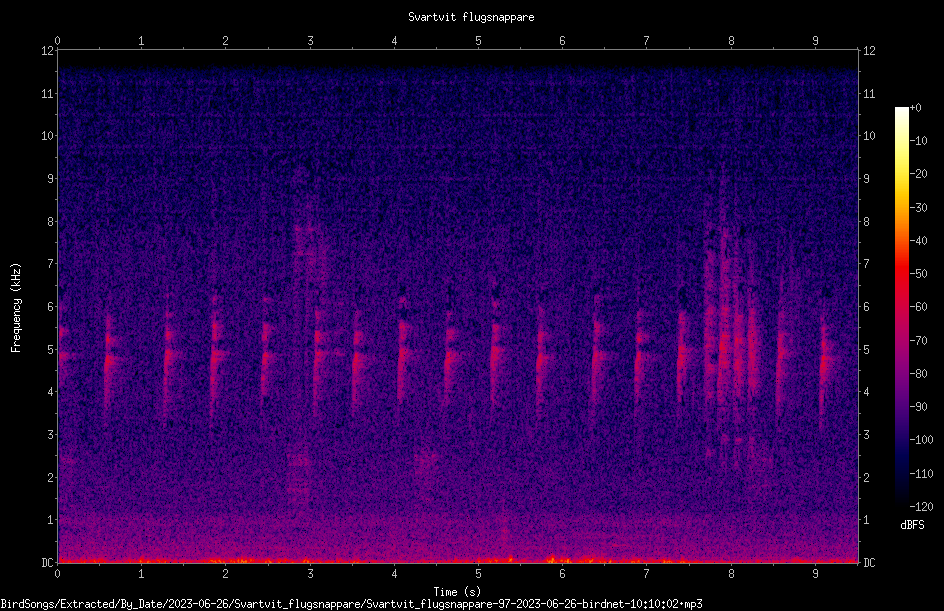Click the "DC" label on the right frequency axis
This screenshot has height=611, width=944.
click(869, 562)
